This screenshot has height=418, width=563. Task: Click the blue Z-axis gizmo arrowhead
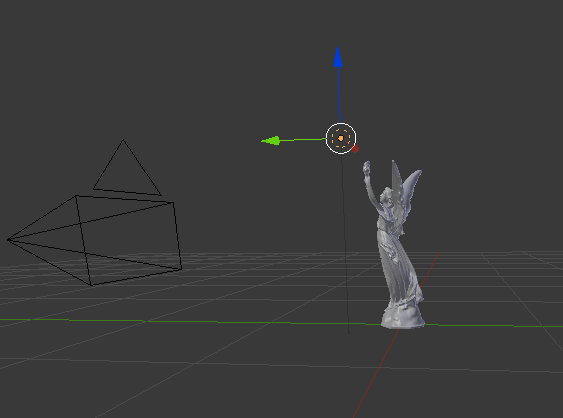338,57
